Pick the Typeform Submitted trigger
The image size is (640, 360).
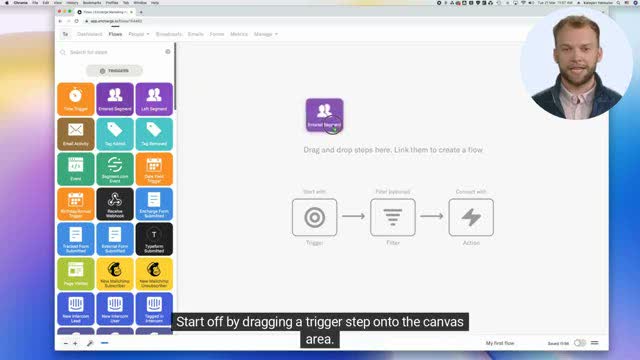154,239
